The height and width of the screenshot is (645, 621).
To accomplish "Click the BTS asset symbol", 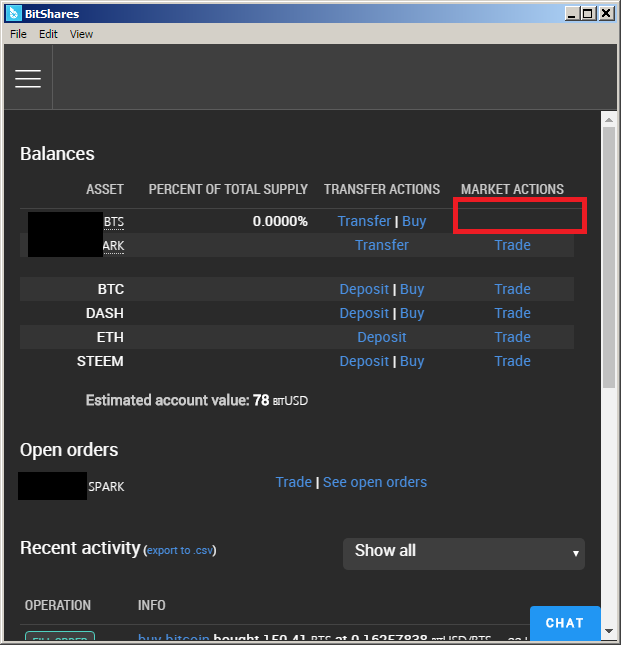I will click(114, 222).
